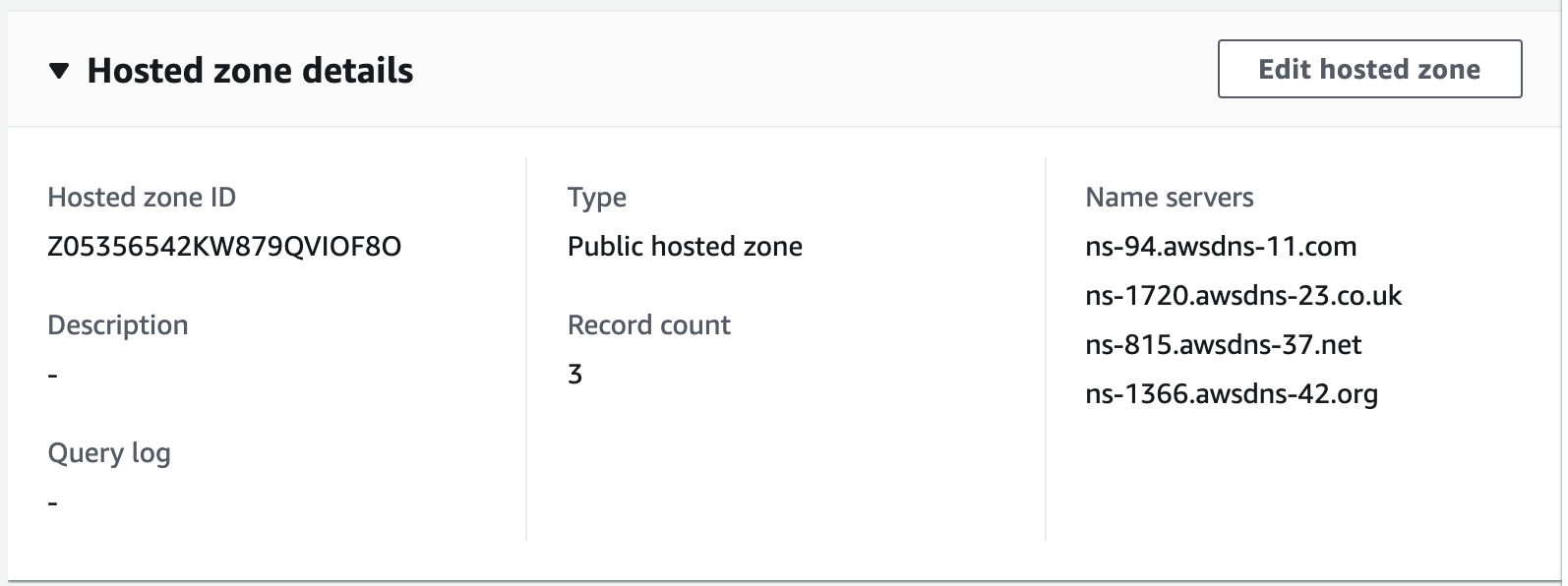Click the Description label
1568x586 pixels.
117,325
